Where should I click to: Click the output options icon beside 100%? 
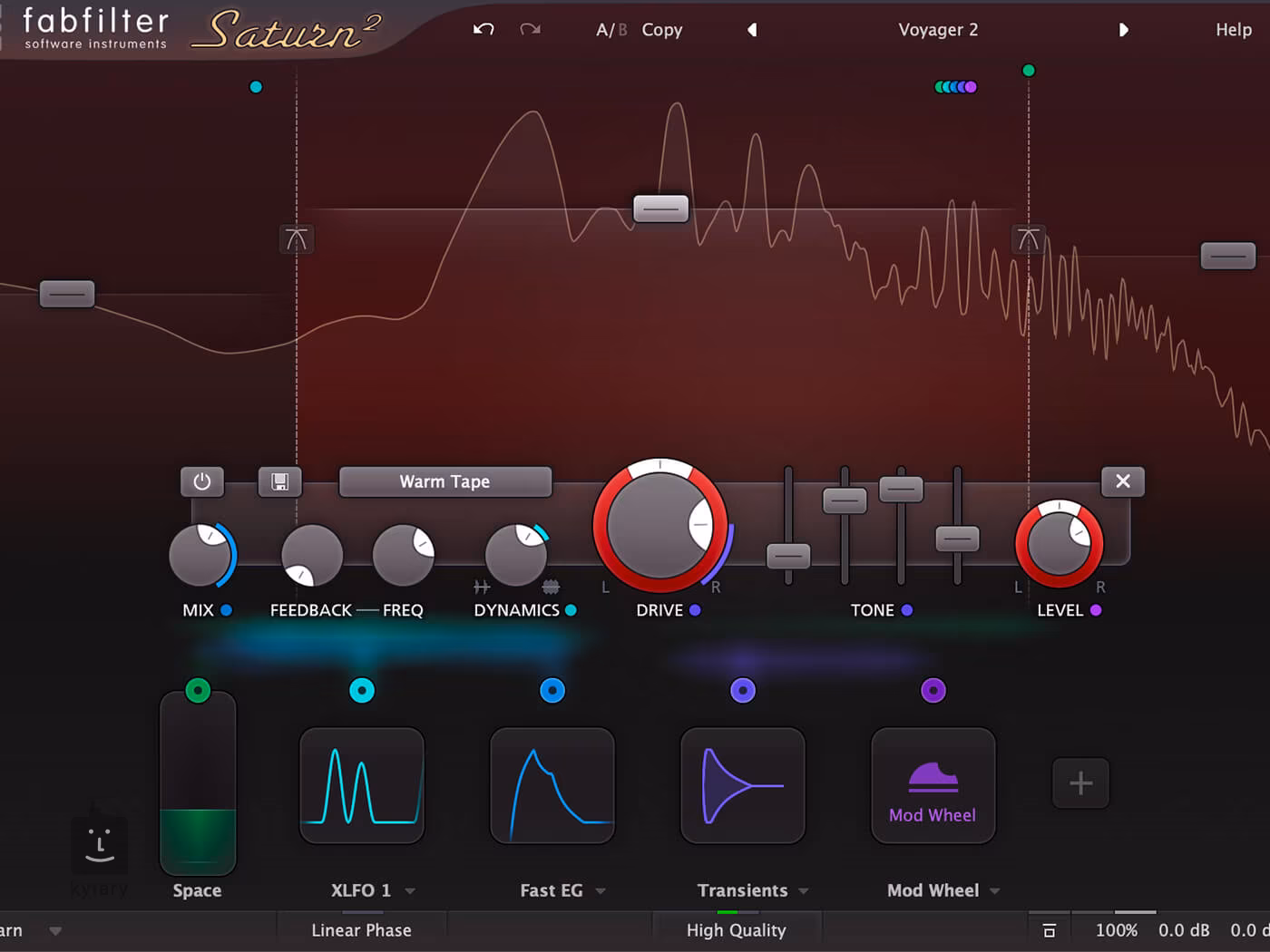(x=1050, y=930)
